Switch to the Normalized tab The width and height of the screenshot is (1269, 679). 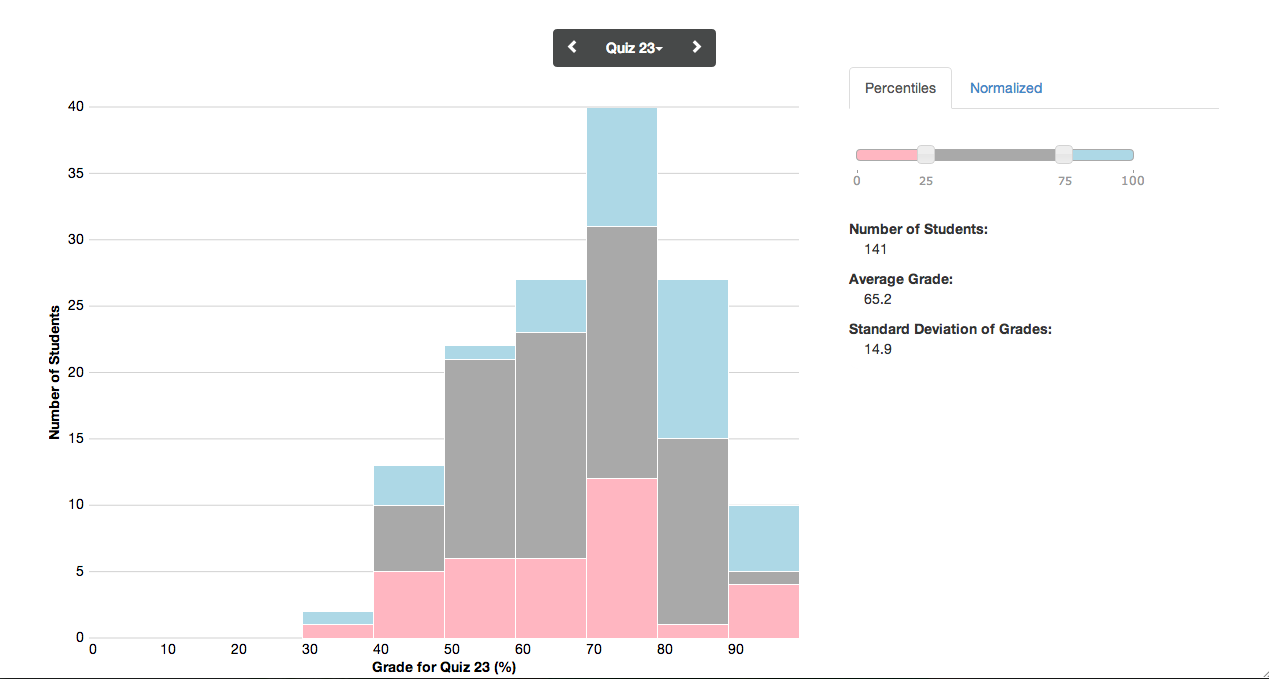1005,88
